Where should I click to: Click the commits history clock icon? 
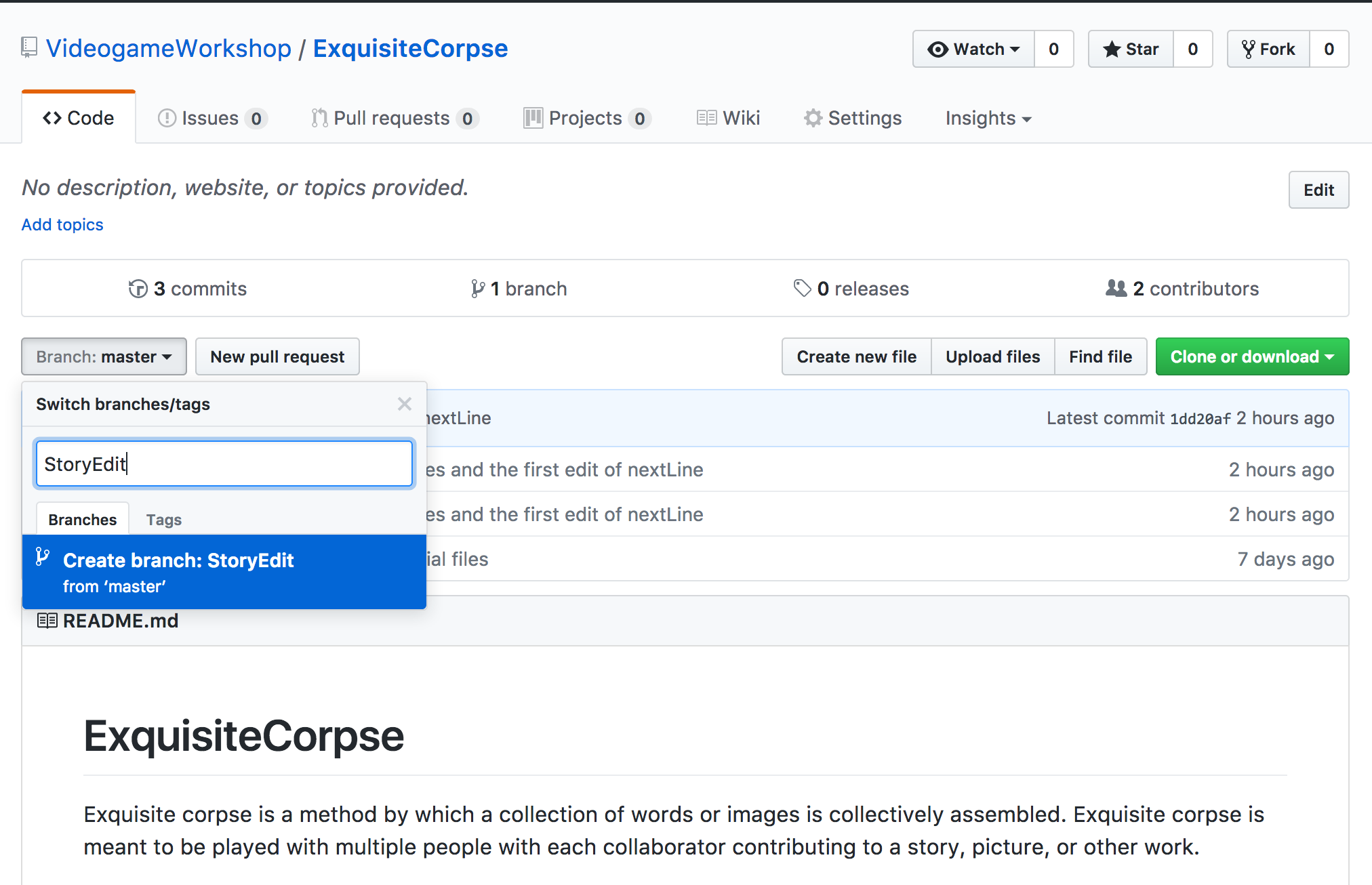138,289
